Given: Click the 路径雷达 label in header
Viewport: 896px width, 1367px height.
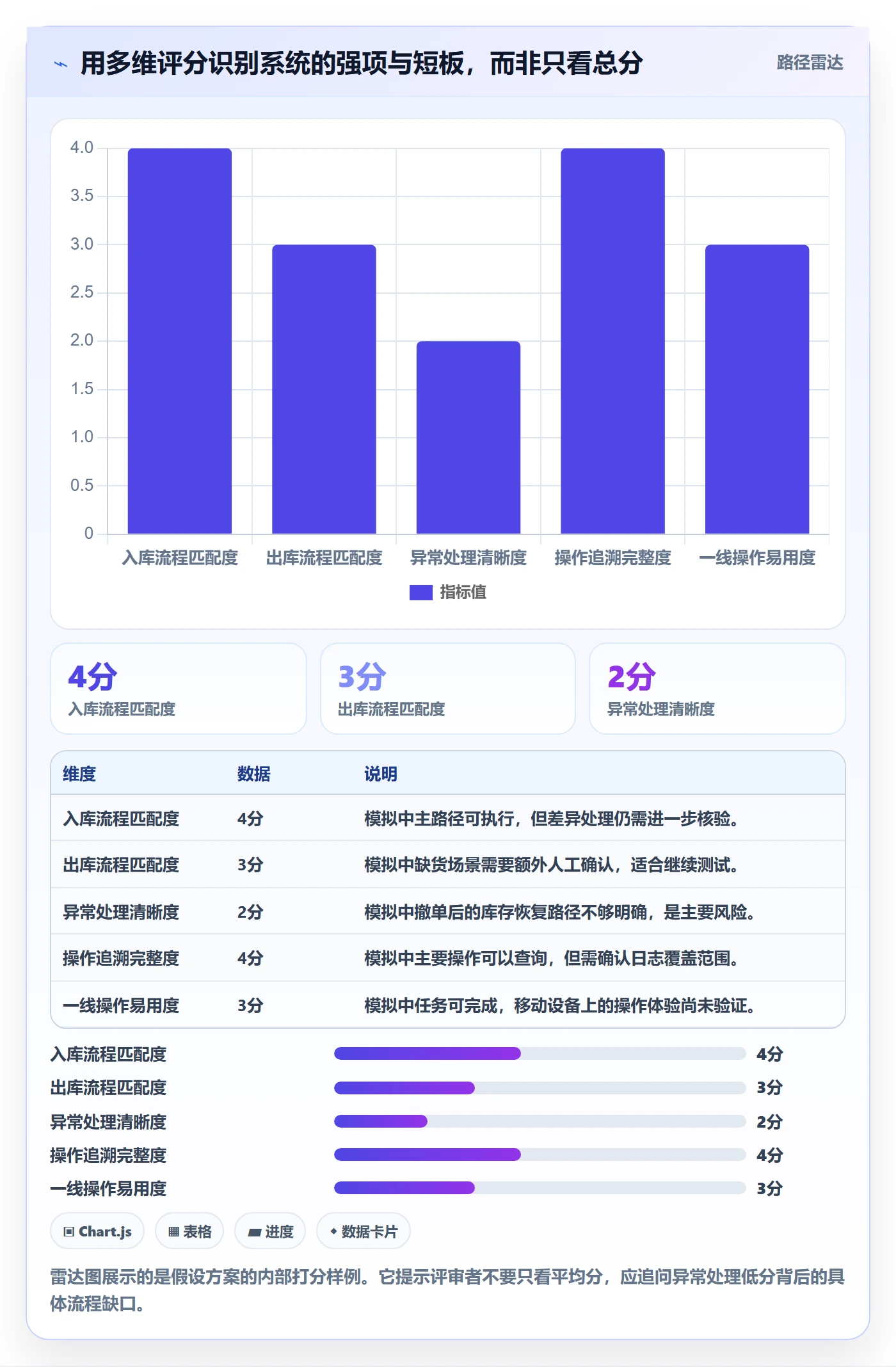Looking at the screenshot, I should [x=810, y=63].
